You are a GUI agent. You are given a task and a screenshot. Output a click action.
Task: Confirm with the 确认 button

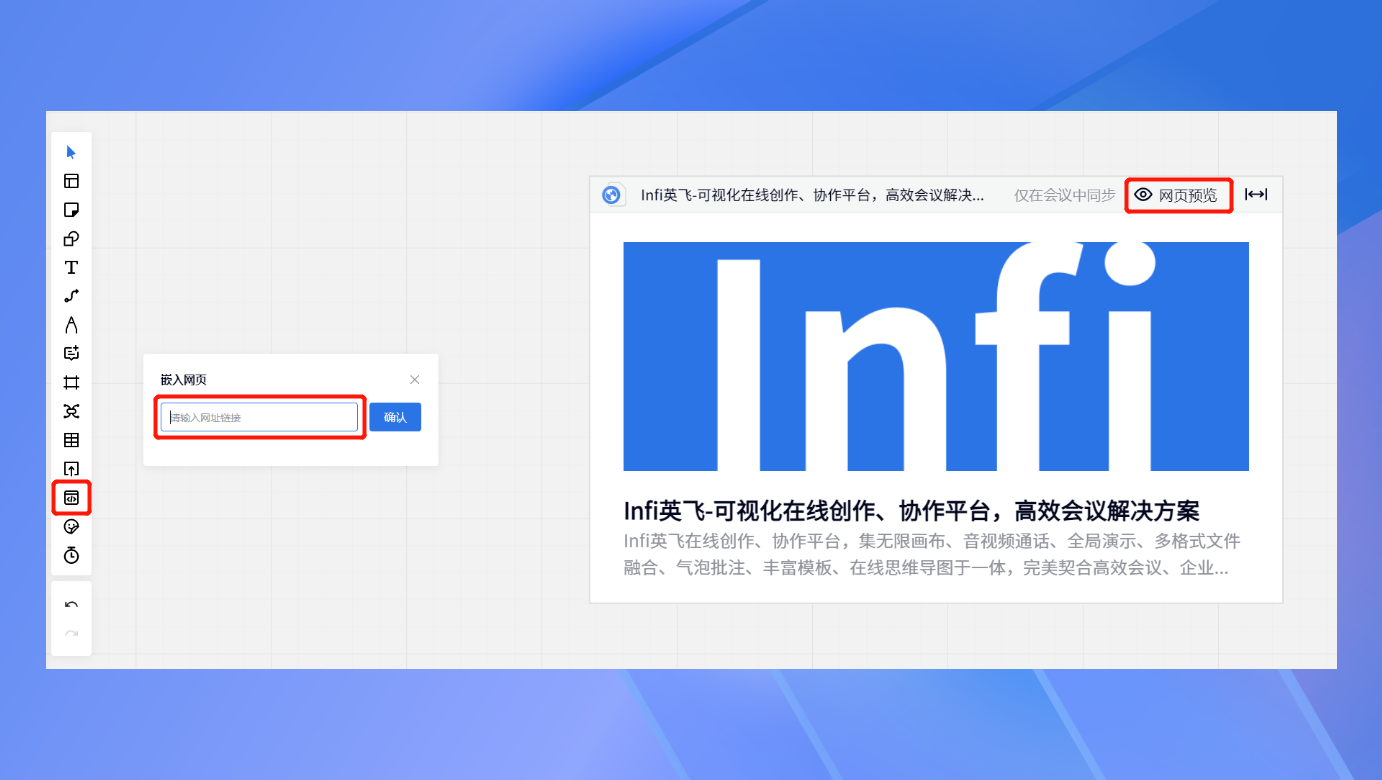(395, 417)
